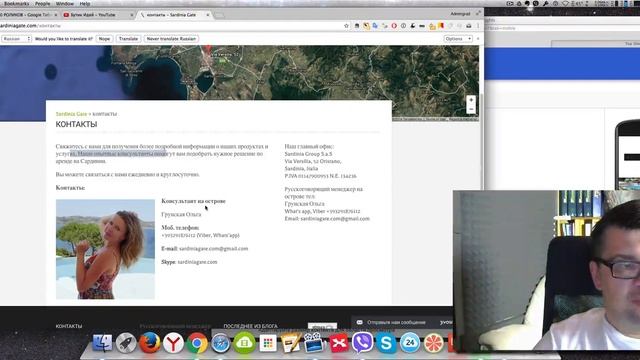This screenshot has width=640, height=360.
Task: Open a new tab
Action: pos(220,15)
